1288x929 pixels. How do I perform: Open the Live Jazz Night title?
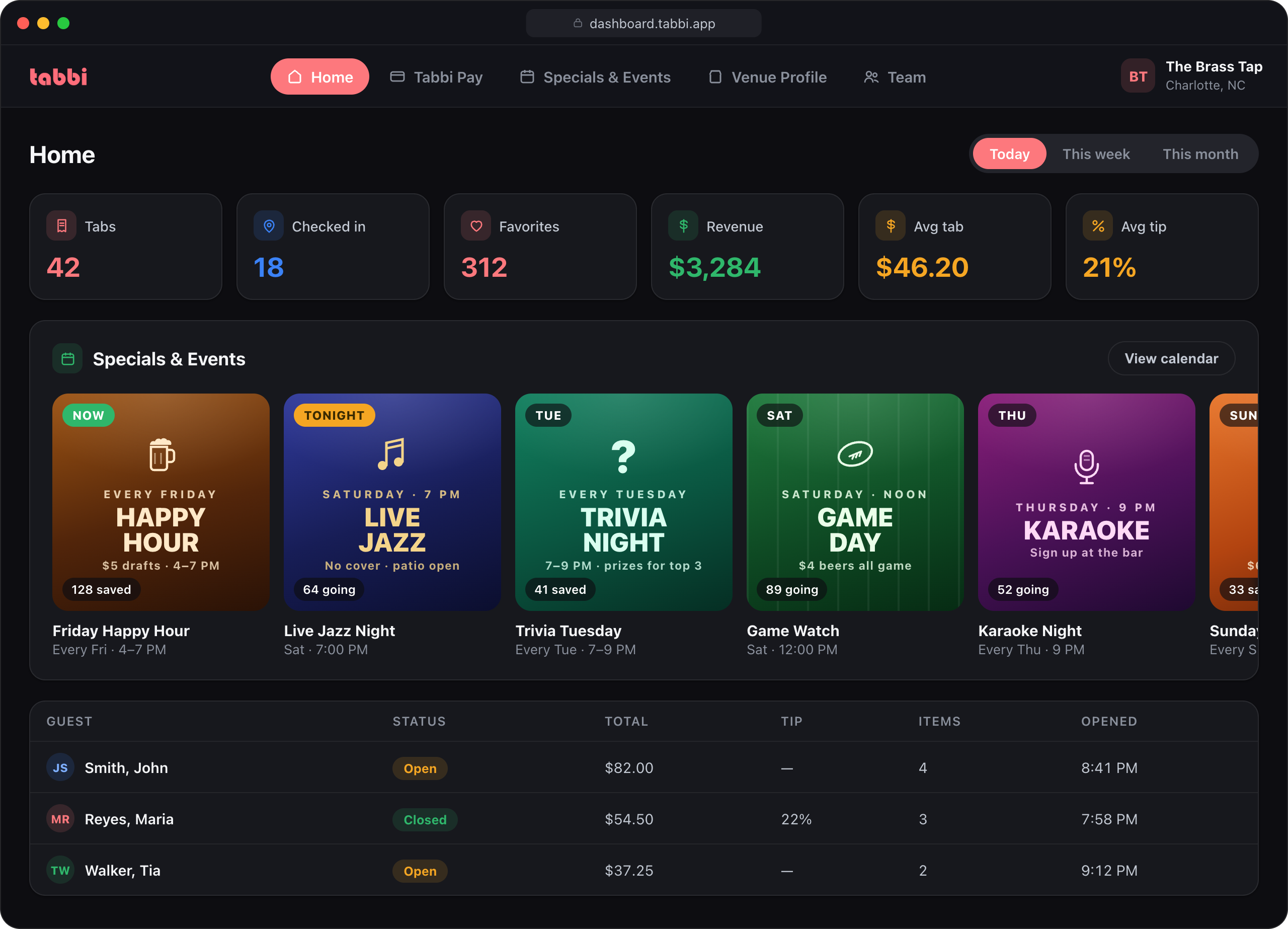click(339, 631)
